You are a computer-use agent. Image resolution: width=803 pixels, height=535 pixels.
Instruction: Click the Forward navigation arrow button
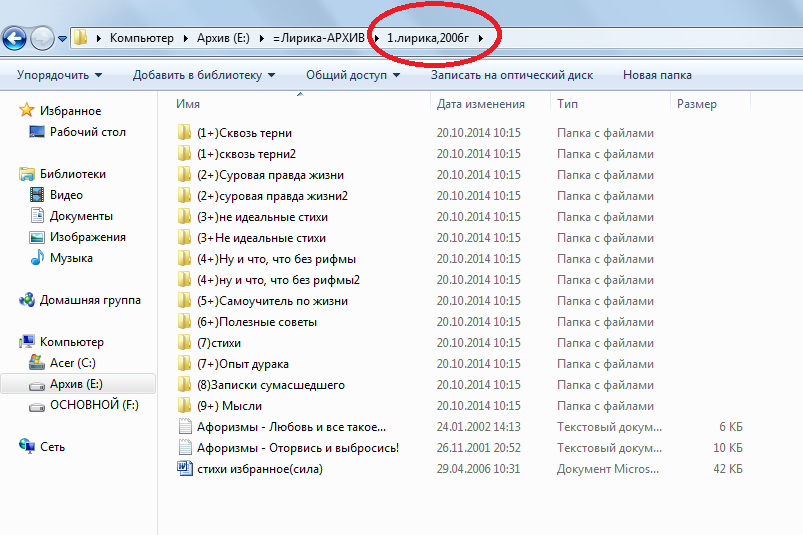[x=42, y=38]
